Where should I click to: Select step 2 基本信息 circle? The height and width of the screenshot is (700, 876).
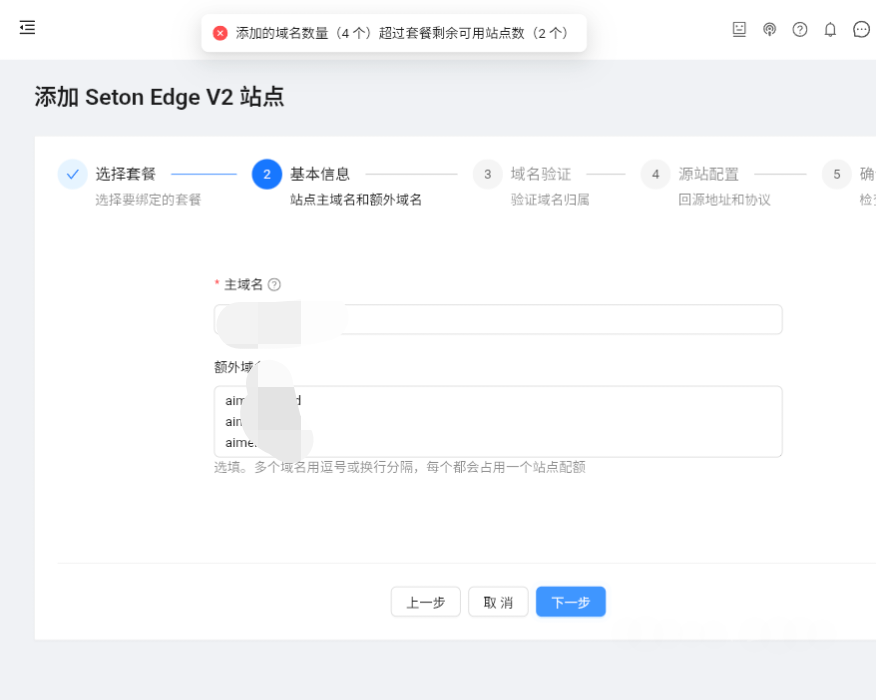tap(266, 174)
